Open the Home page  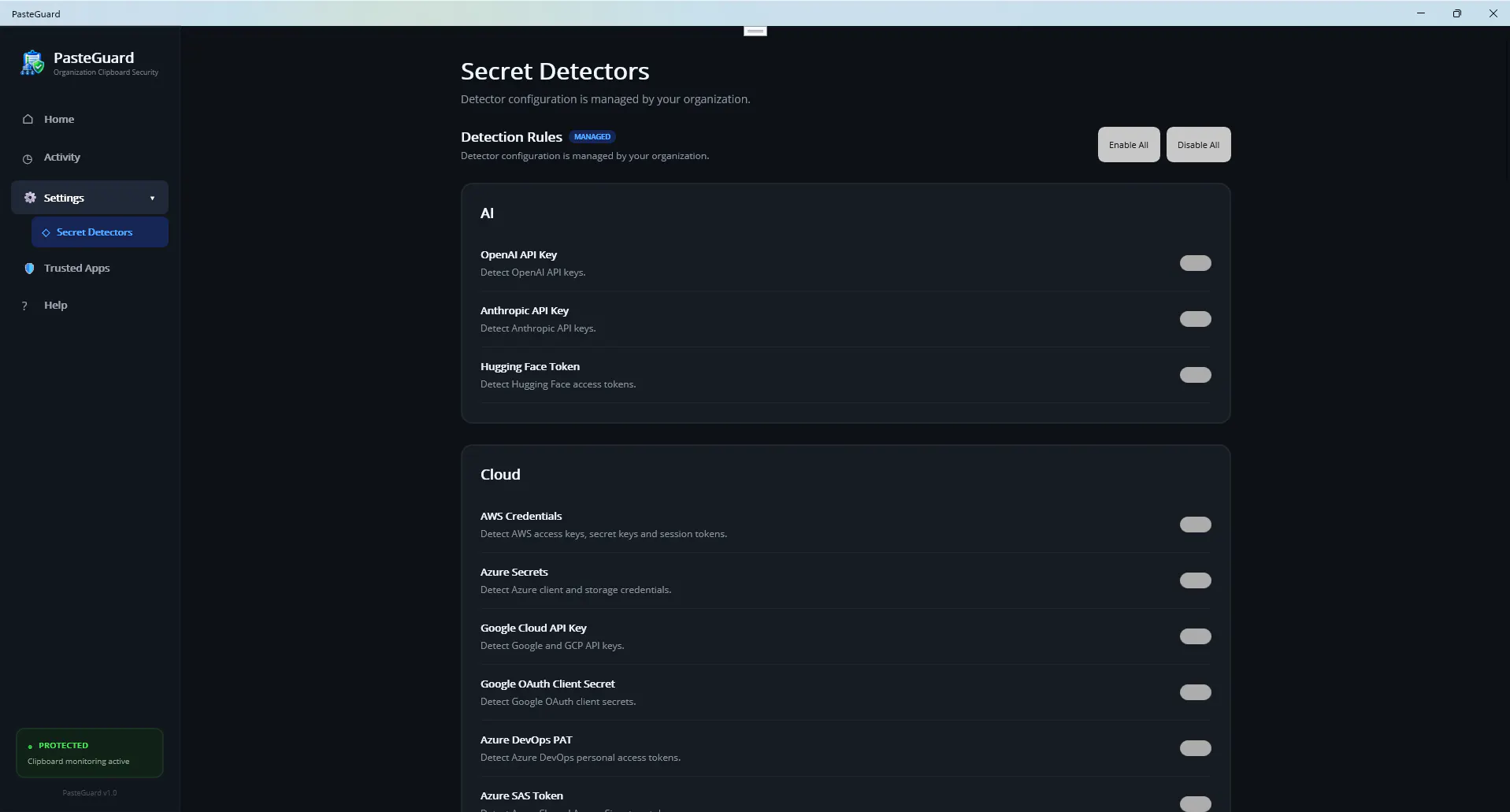pos(90,119)
